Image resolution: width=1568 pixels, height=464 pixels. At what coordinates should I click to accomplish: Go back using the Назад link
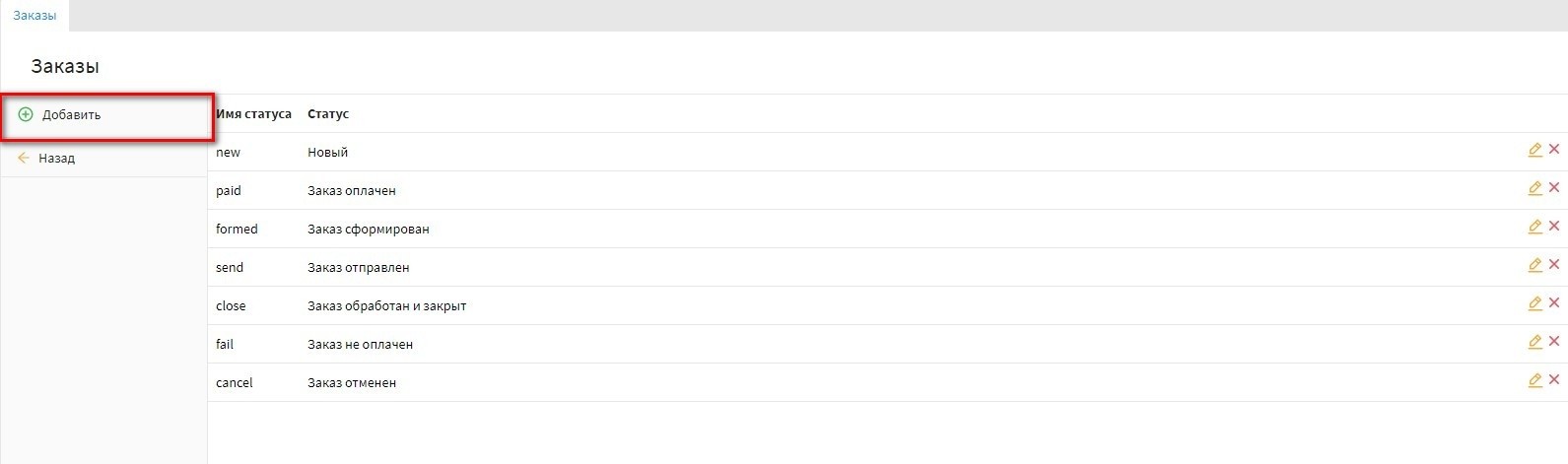point(56,159)
